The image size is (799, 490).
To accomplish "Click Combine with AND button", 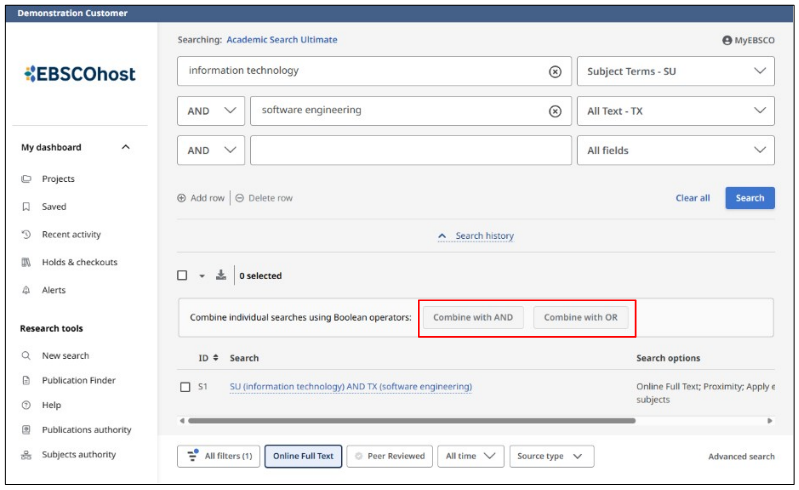I will tap(473, 317).
